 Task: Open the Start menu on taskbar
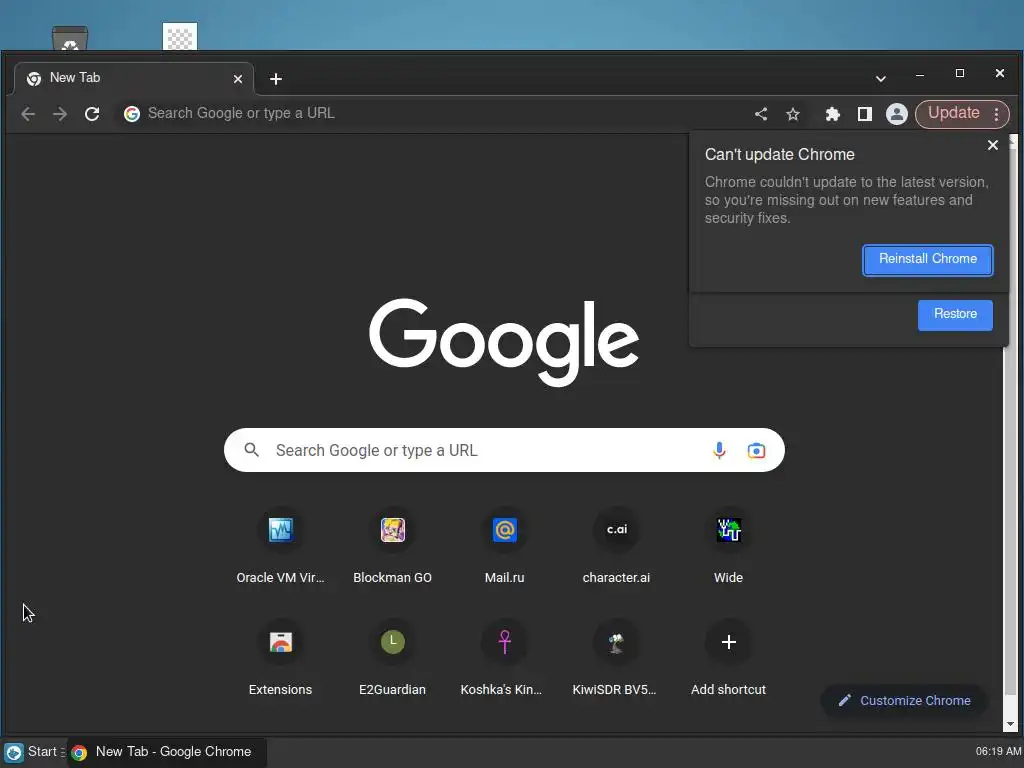33,752
